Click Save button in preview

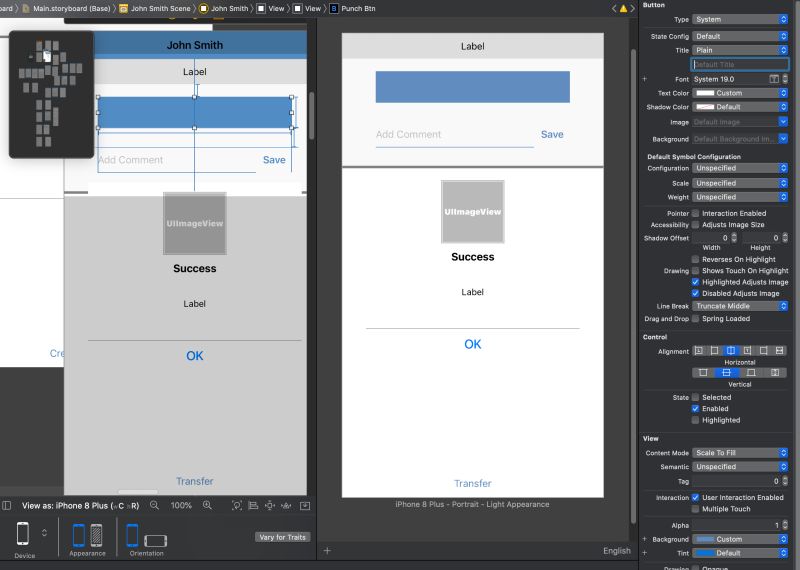point(552,134)
